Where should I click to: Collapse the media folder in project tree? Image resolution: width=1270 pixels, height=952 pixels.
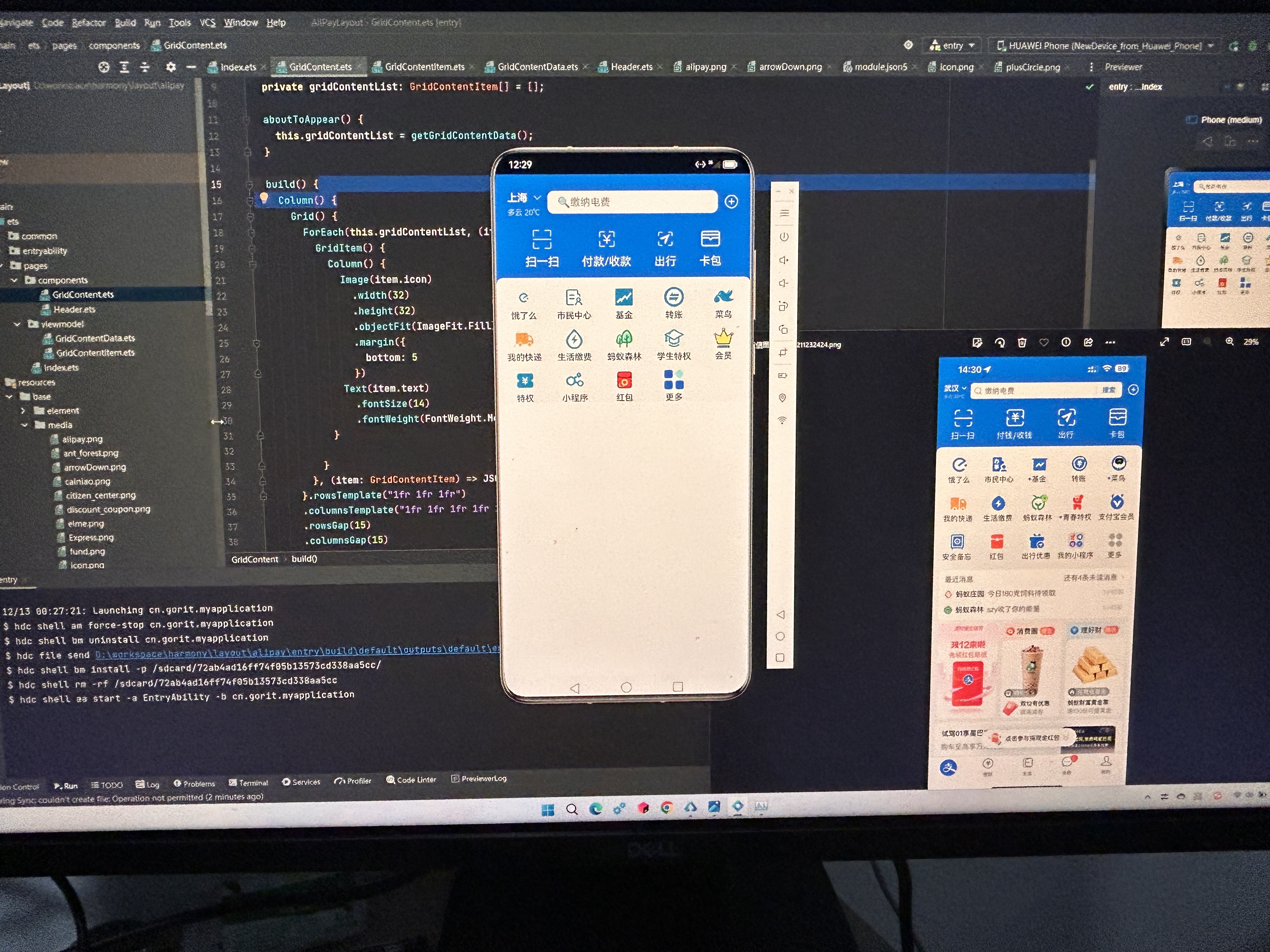click(x=24, y=425)
